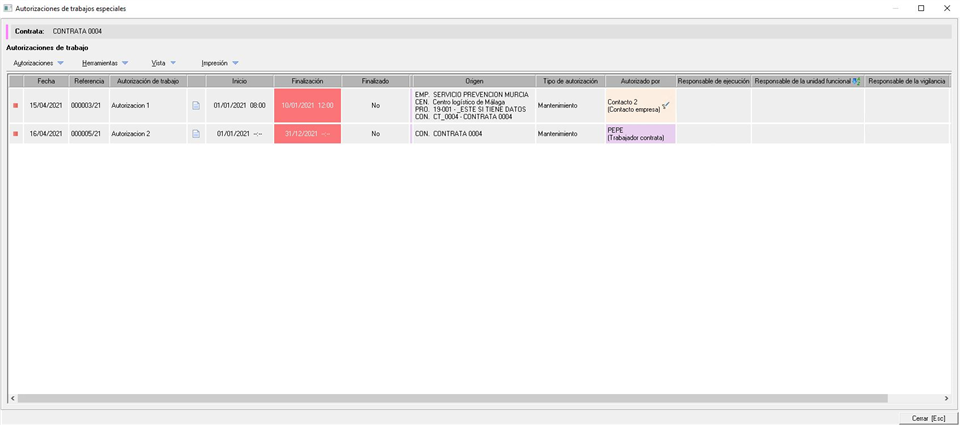Click application icon in title bar

[8, 8]
